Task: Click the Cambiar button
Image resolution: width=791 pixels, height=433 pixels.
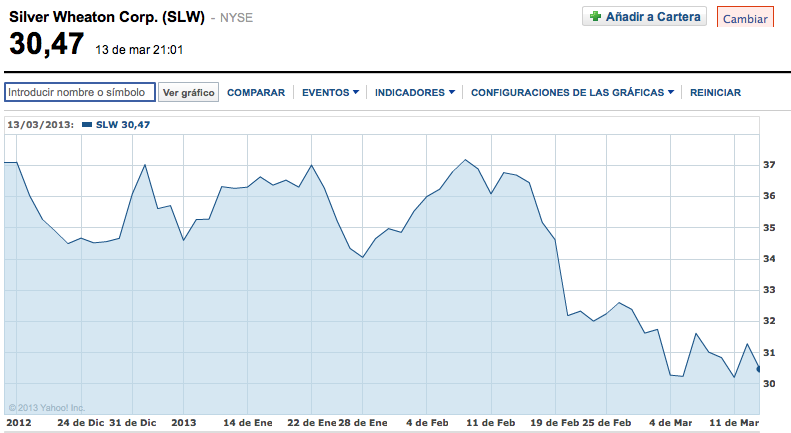Action: 745,18
